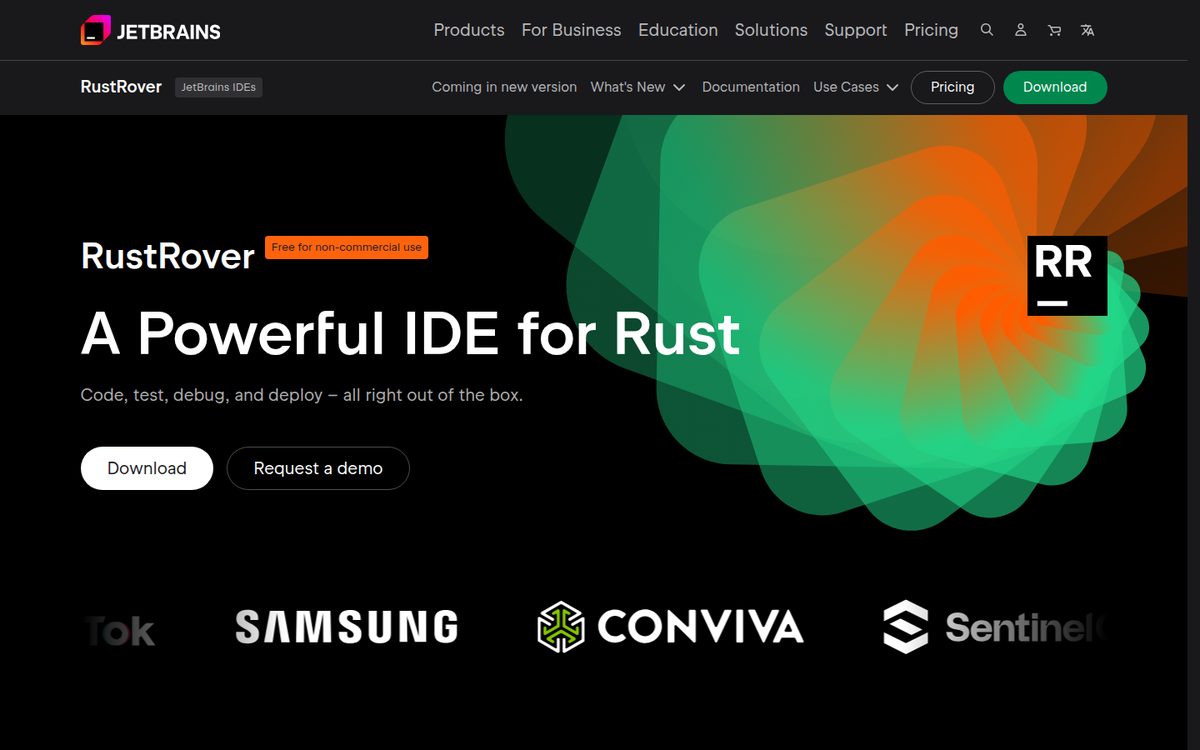The image size is (1200, 750).
Task: Open the Education menu
Action: [678, 30]
